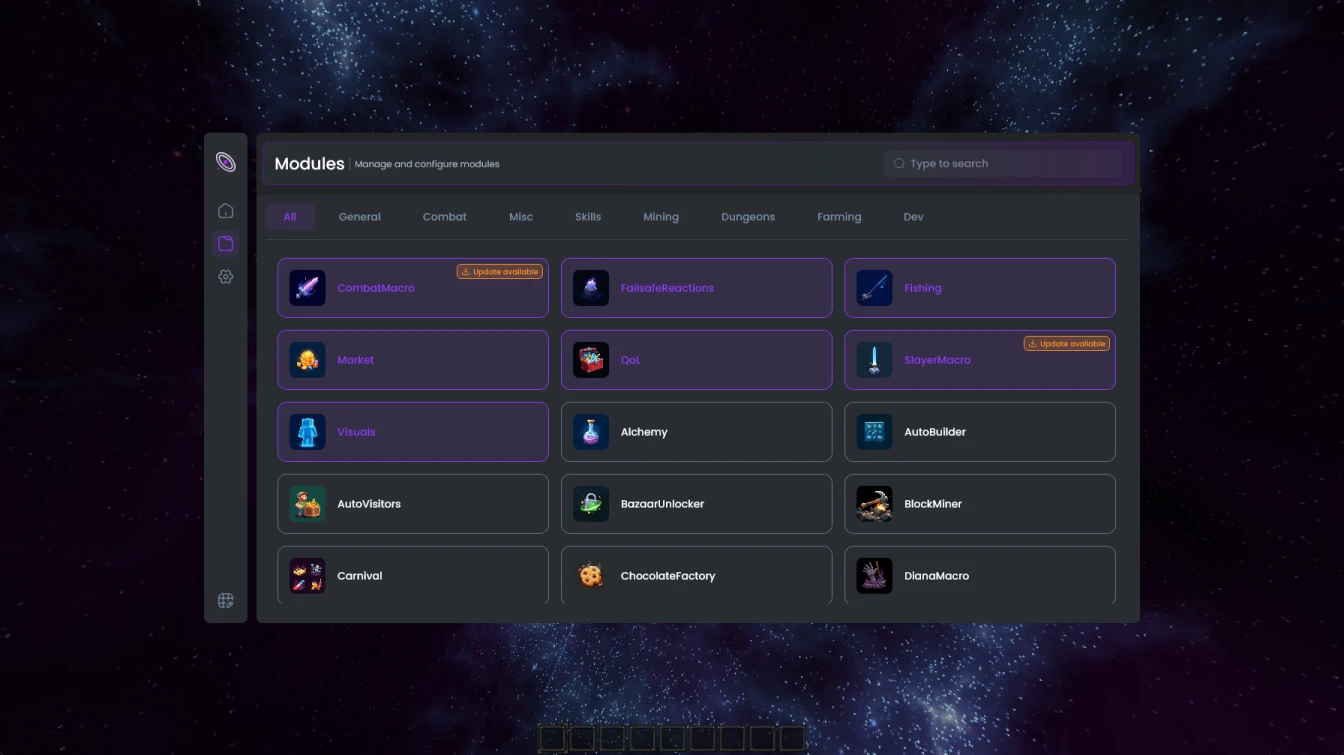Install the CombatMacro update
Image resolution: width=1344 pixels, height=755 pixels.
pyautogui.click(x=499, y=270)
